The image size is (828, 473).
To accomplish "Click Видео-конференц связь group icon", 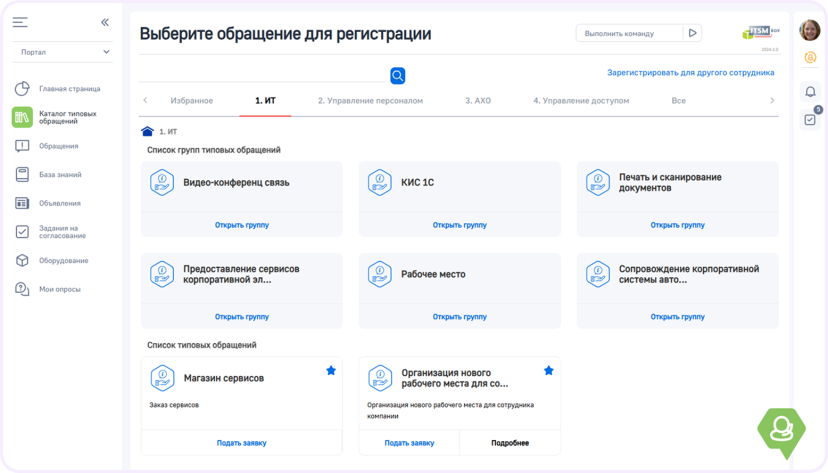I will coord(162,183).
